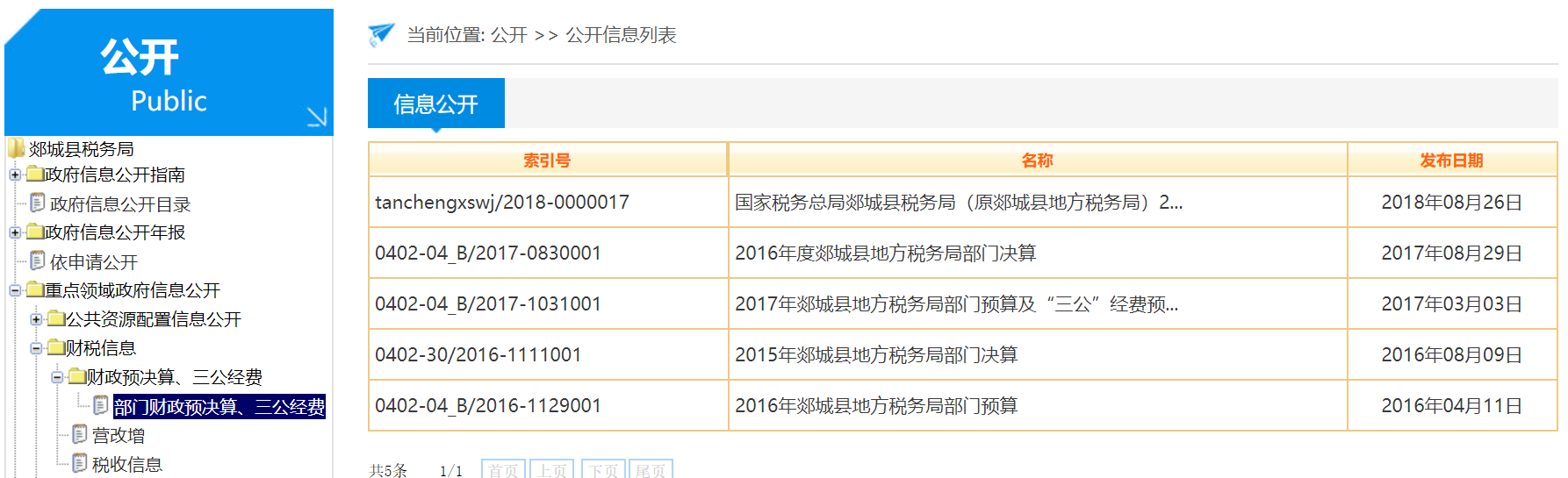Go to the 尾页 last page button

(x=651, y=470)
